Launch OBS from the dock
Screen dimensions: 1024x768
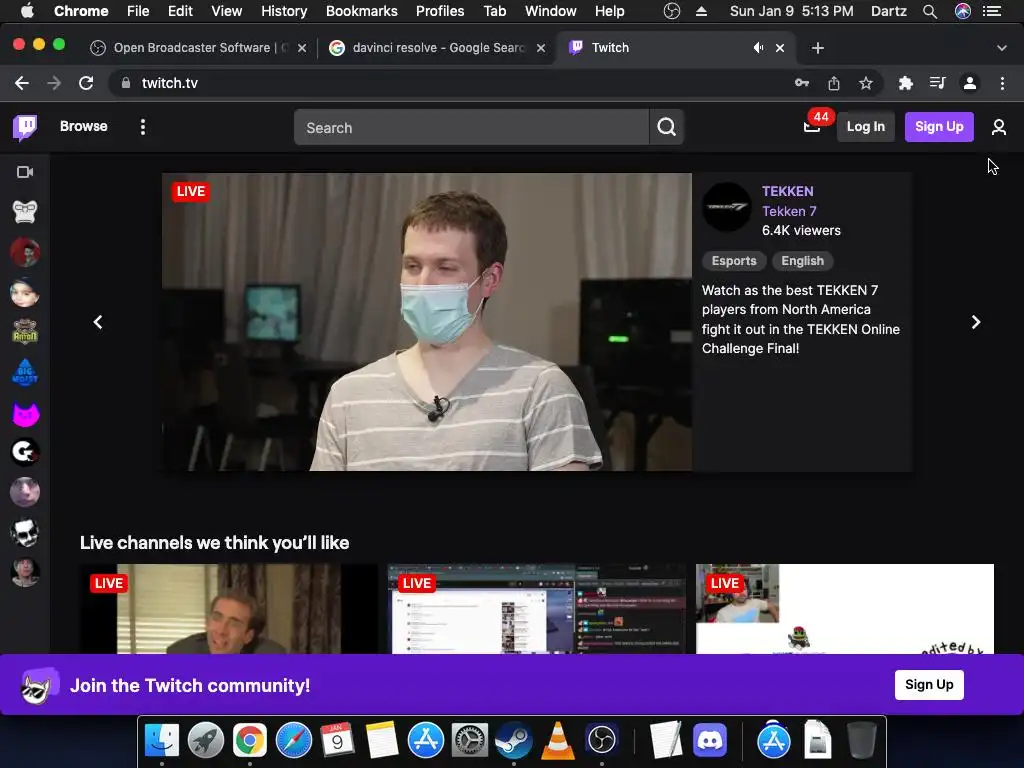(601, 740)
